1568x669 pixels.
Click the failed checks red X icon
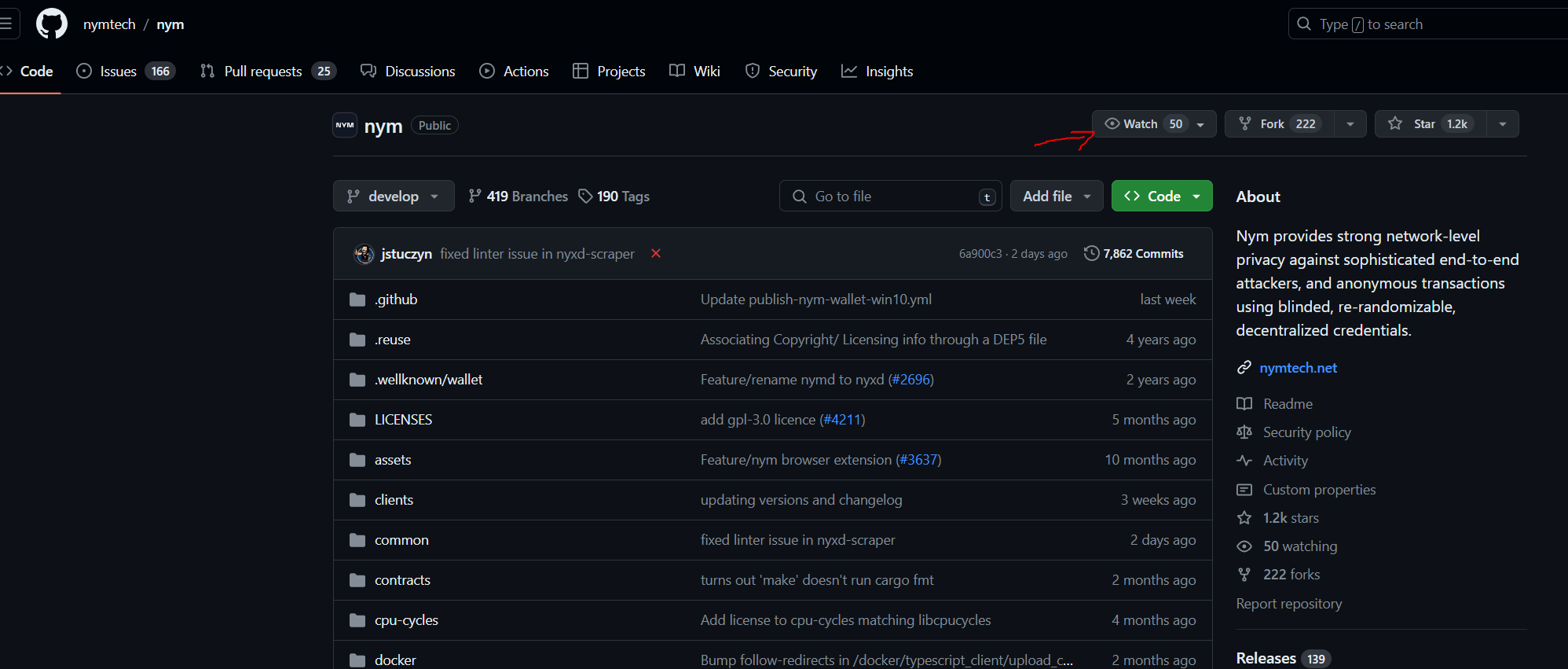[x=656, y=253]
